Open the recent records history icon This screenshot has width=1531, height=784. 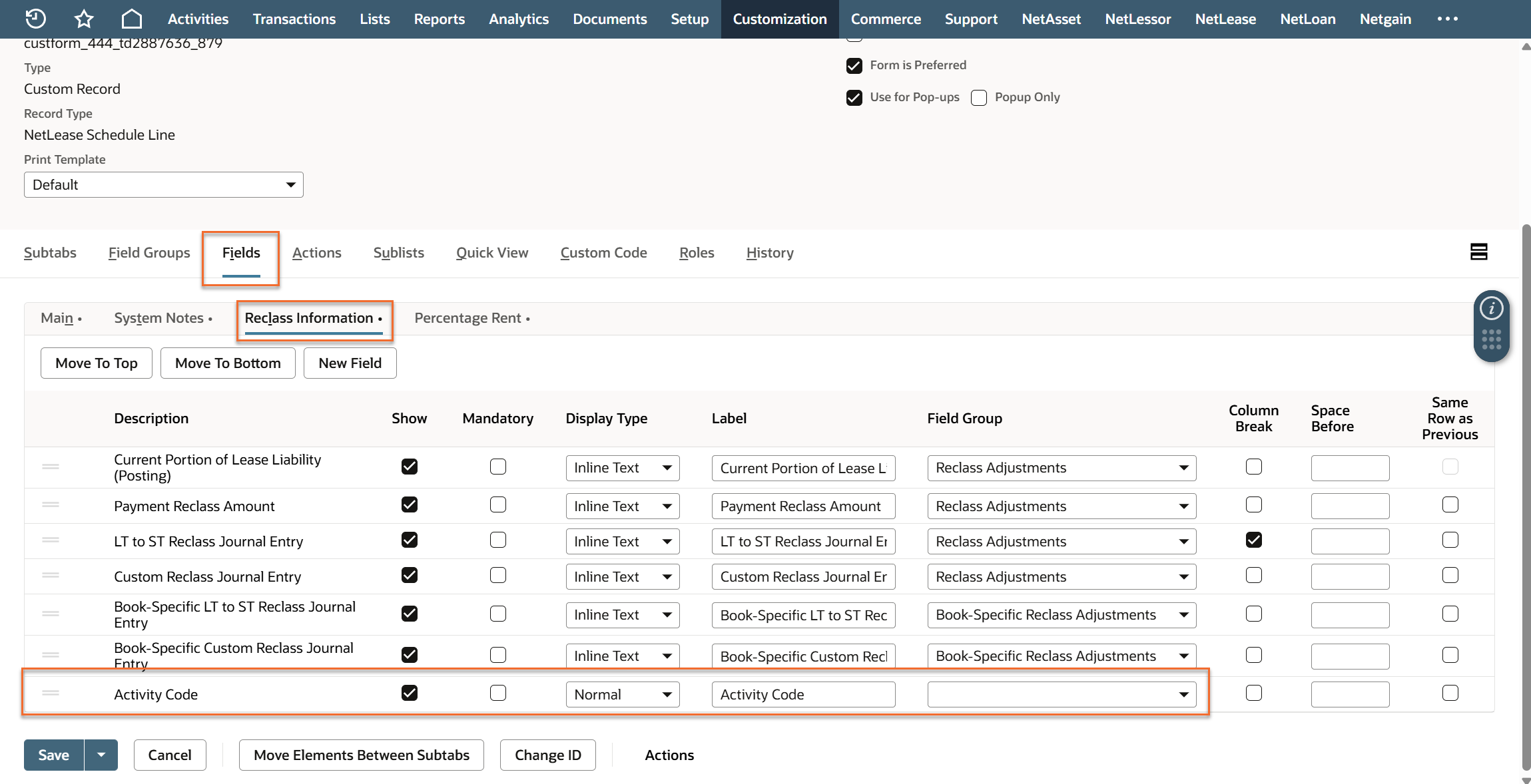(35, 19)
